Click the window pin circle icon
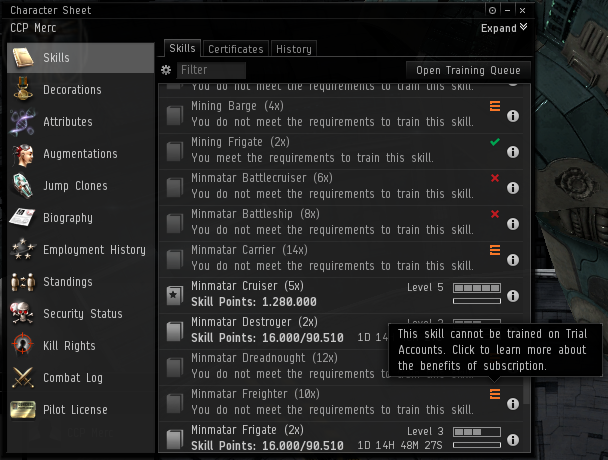The width and height of the screenshot is (608, 460). (492, 10)
